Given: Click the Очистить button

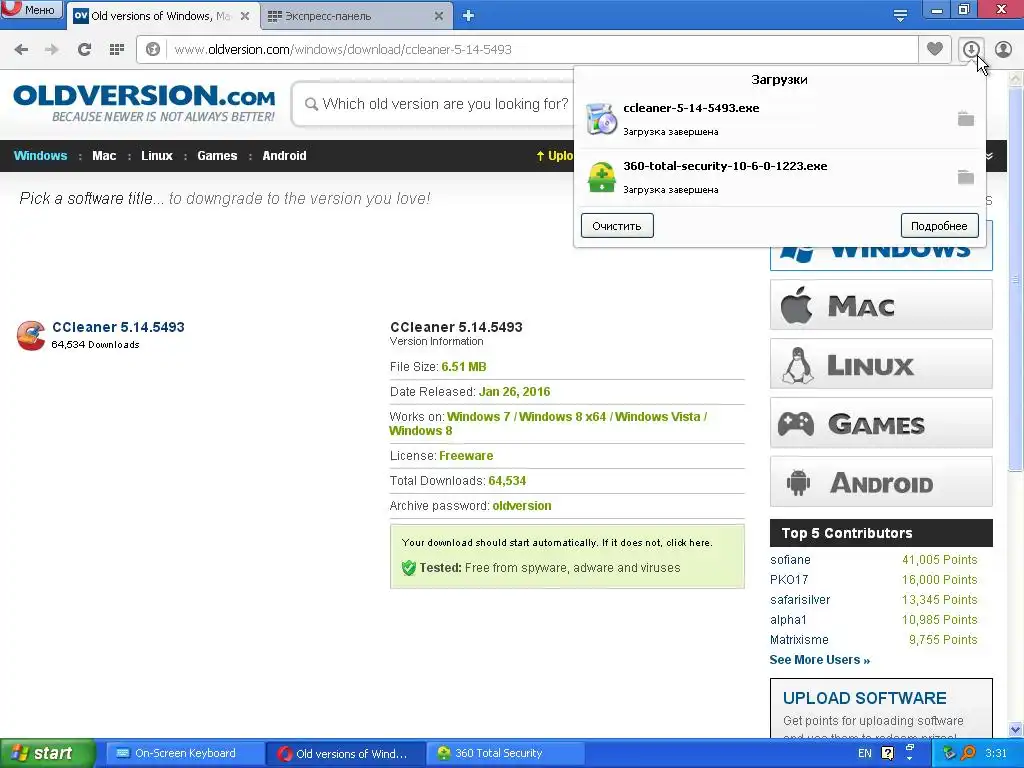Looking at the screenshot, I should click(x=617, y=226).
